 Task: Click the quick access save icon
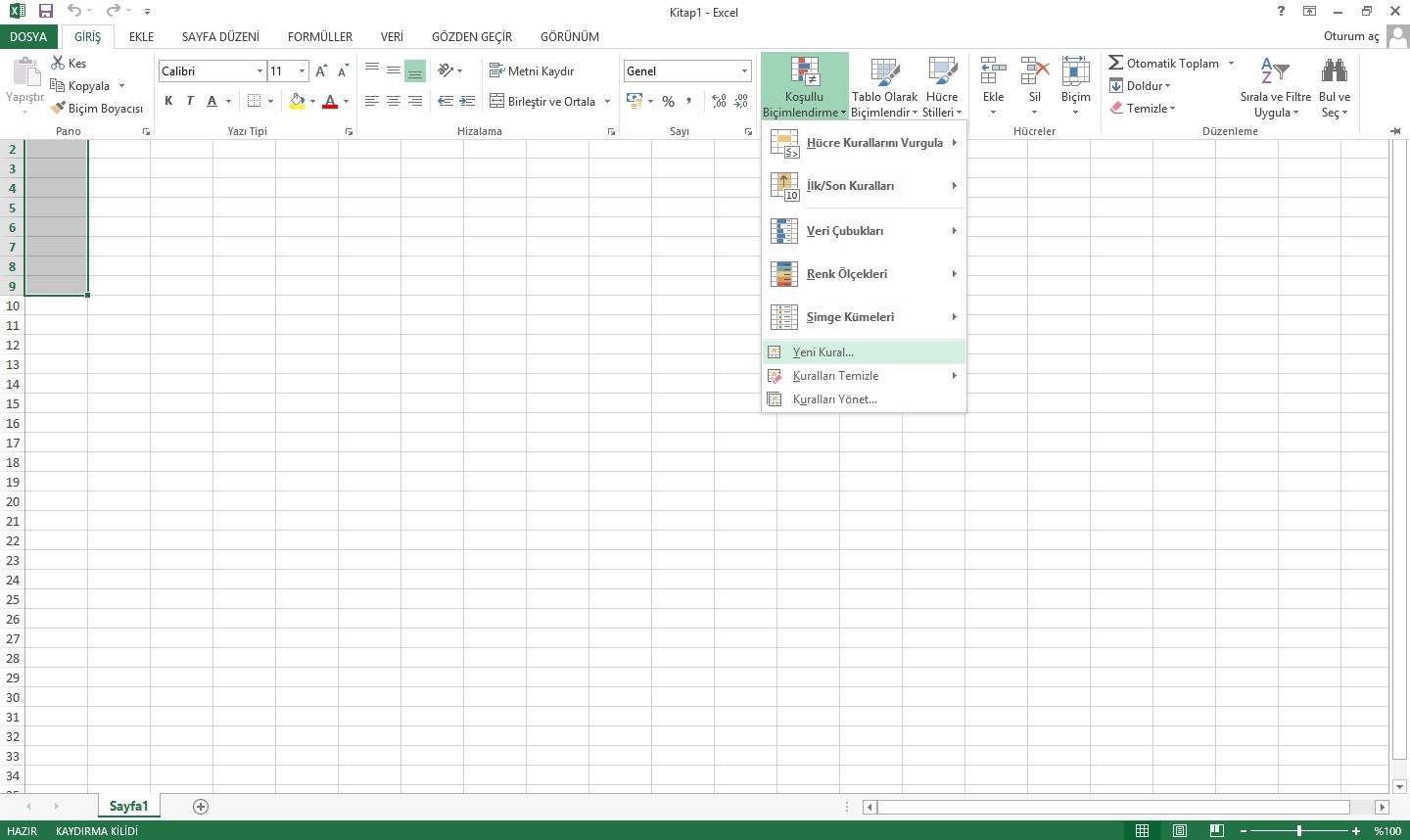coord(46,12)
